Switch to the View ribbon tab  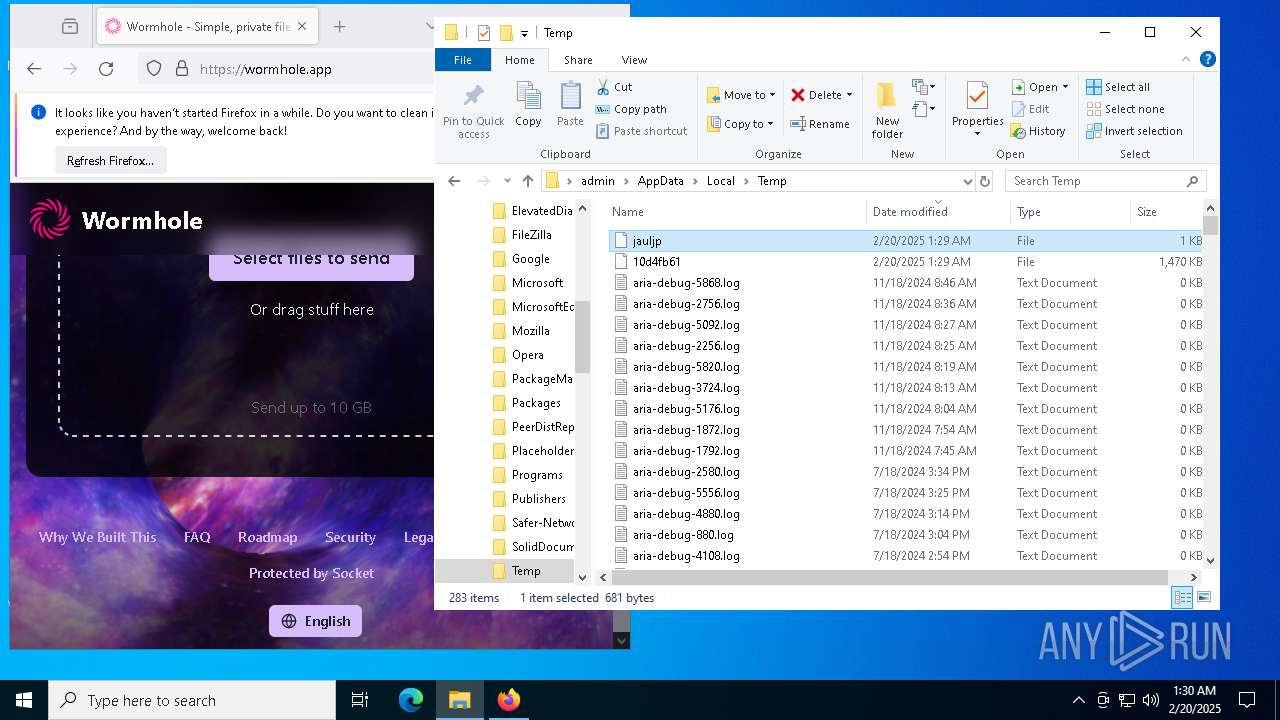coord(634,60)
